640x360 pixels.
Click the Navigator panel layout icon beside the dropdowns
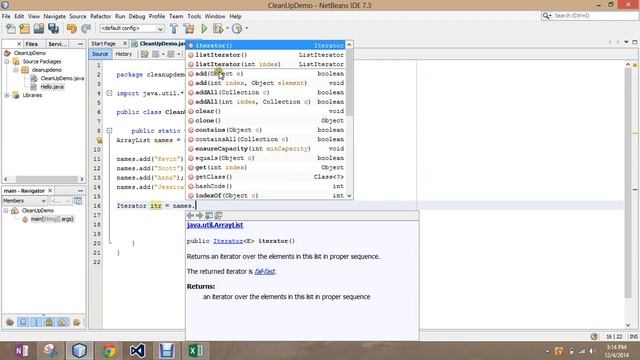click(x=78, y=201)
